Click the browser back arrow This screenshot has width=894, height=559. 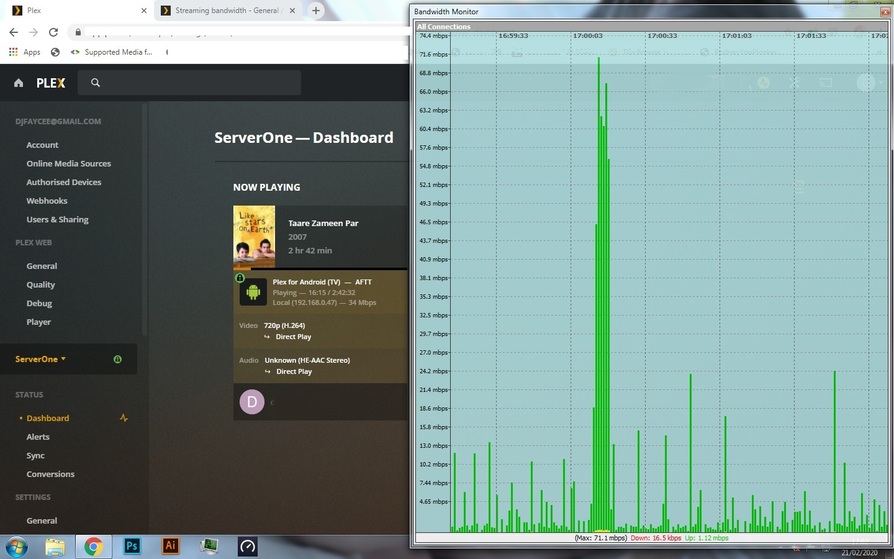click(x=14, y=32)
